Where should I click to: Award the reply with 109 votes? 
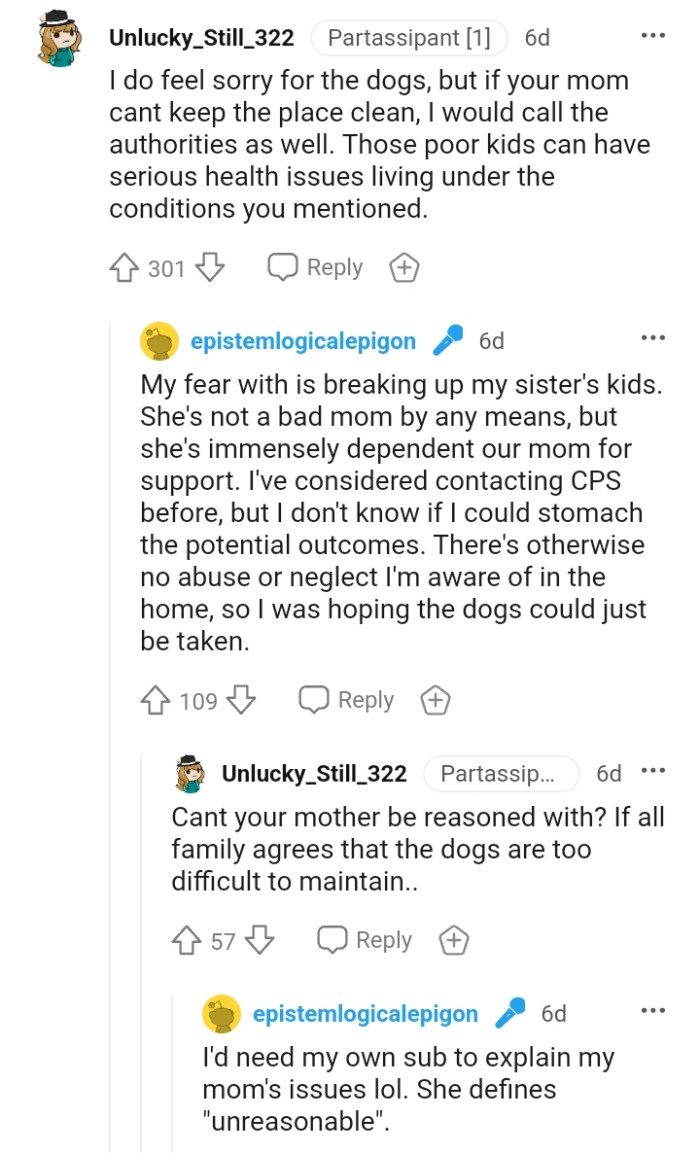(x=435, y=700)
